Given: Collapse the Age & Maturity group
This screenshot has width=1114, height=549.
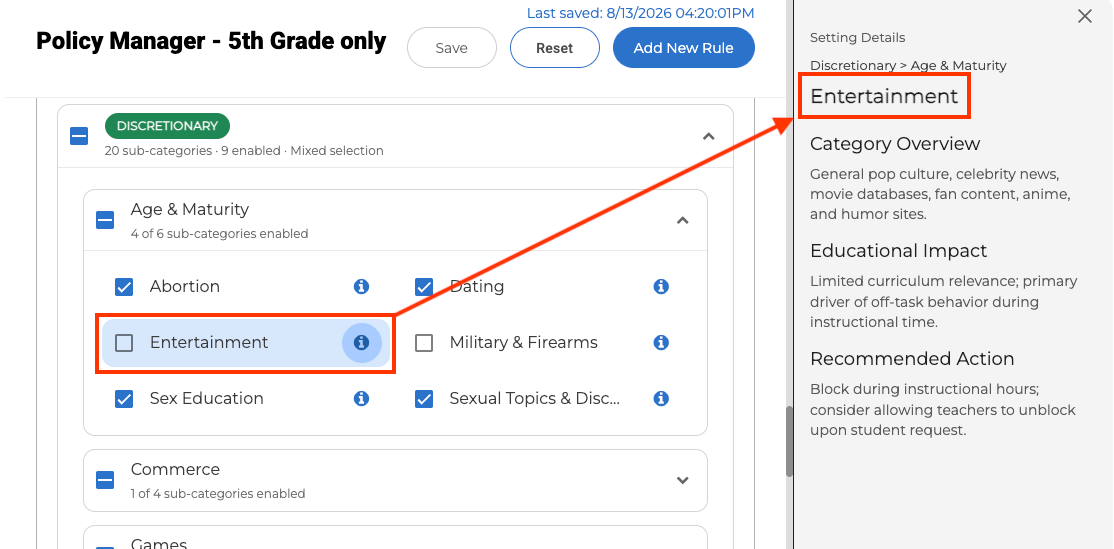Looking at the screenshot, I should pos(683,220).
